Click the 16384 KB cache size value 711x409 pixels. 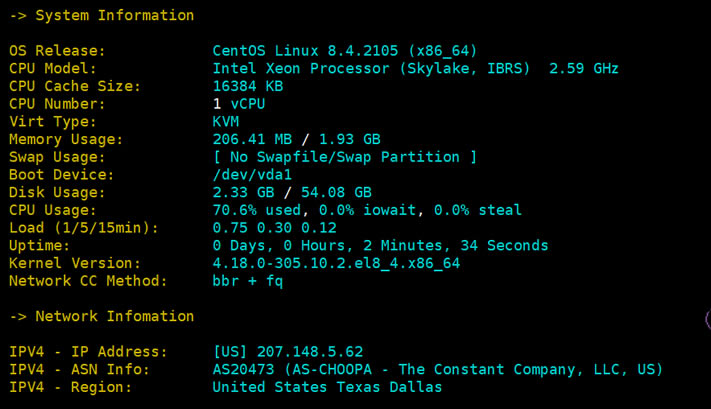point(248,86)
